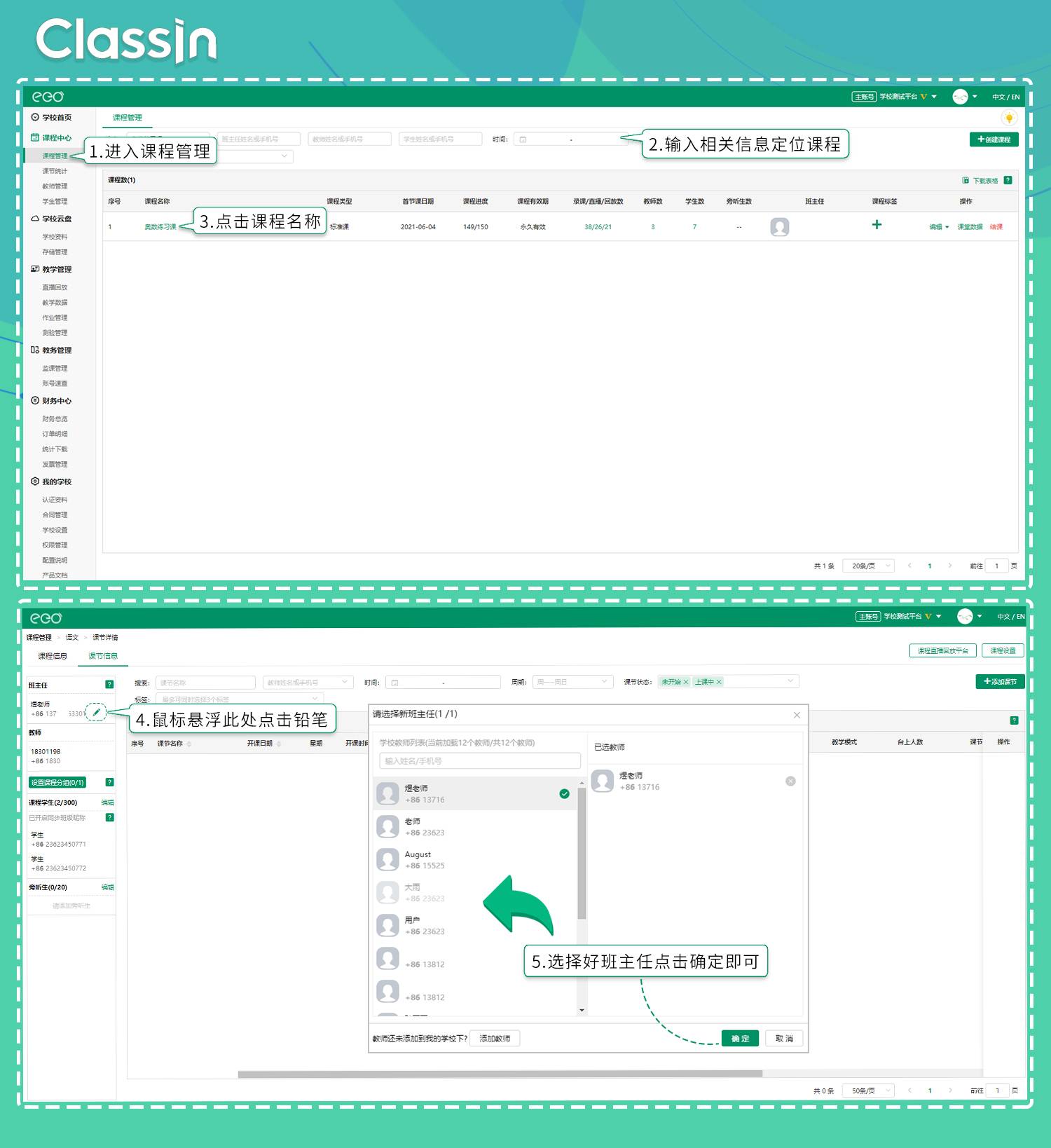Viewport: 1051px width, 1148px height.
Task: Click the 财务中心 icon in sidebar
Action: tap(35, 401)
